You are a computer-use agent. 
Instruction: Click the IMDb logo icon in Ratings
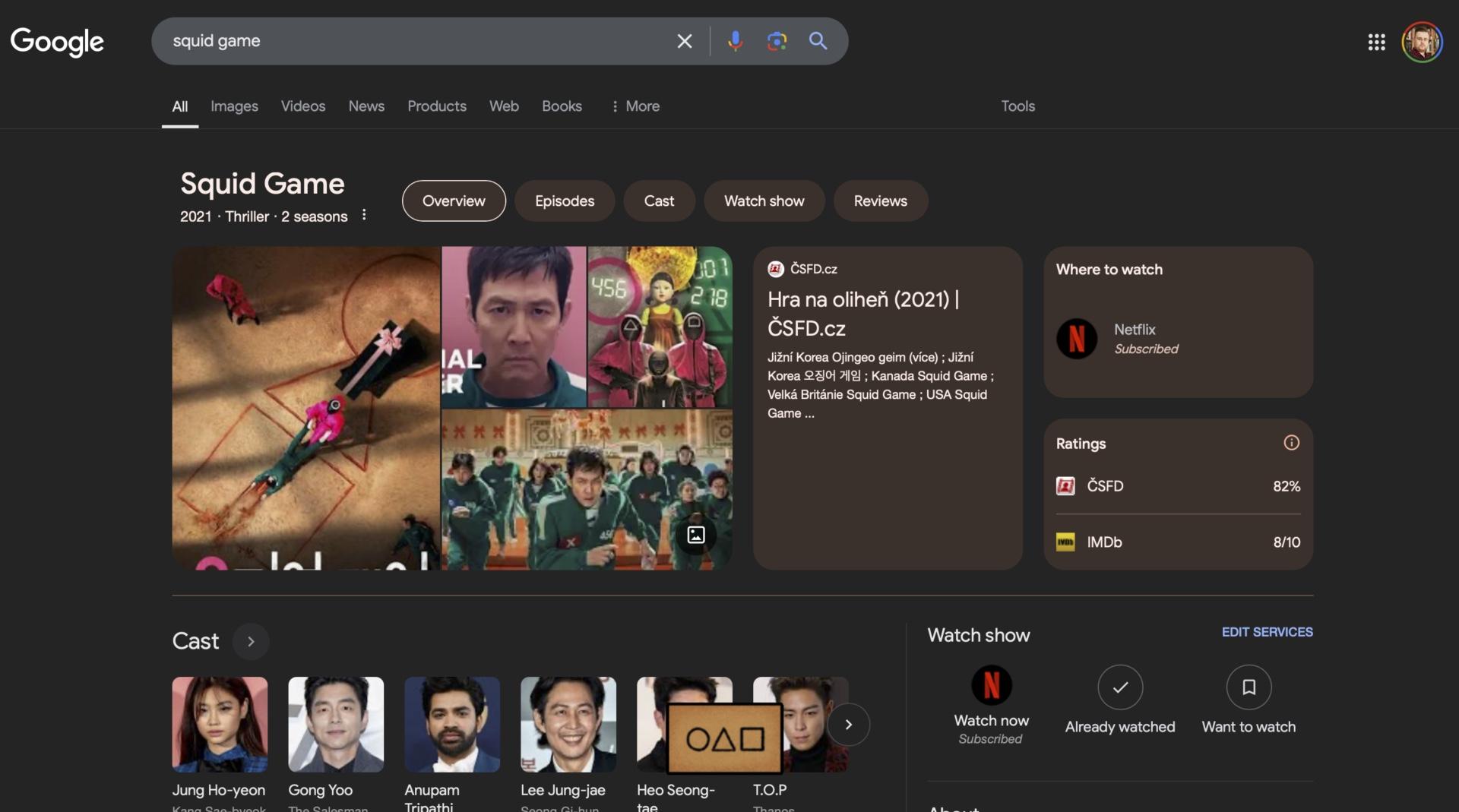(1065, 542)
